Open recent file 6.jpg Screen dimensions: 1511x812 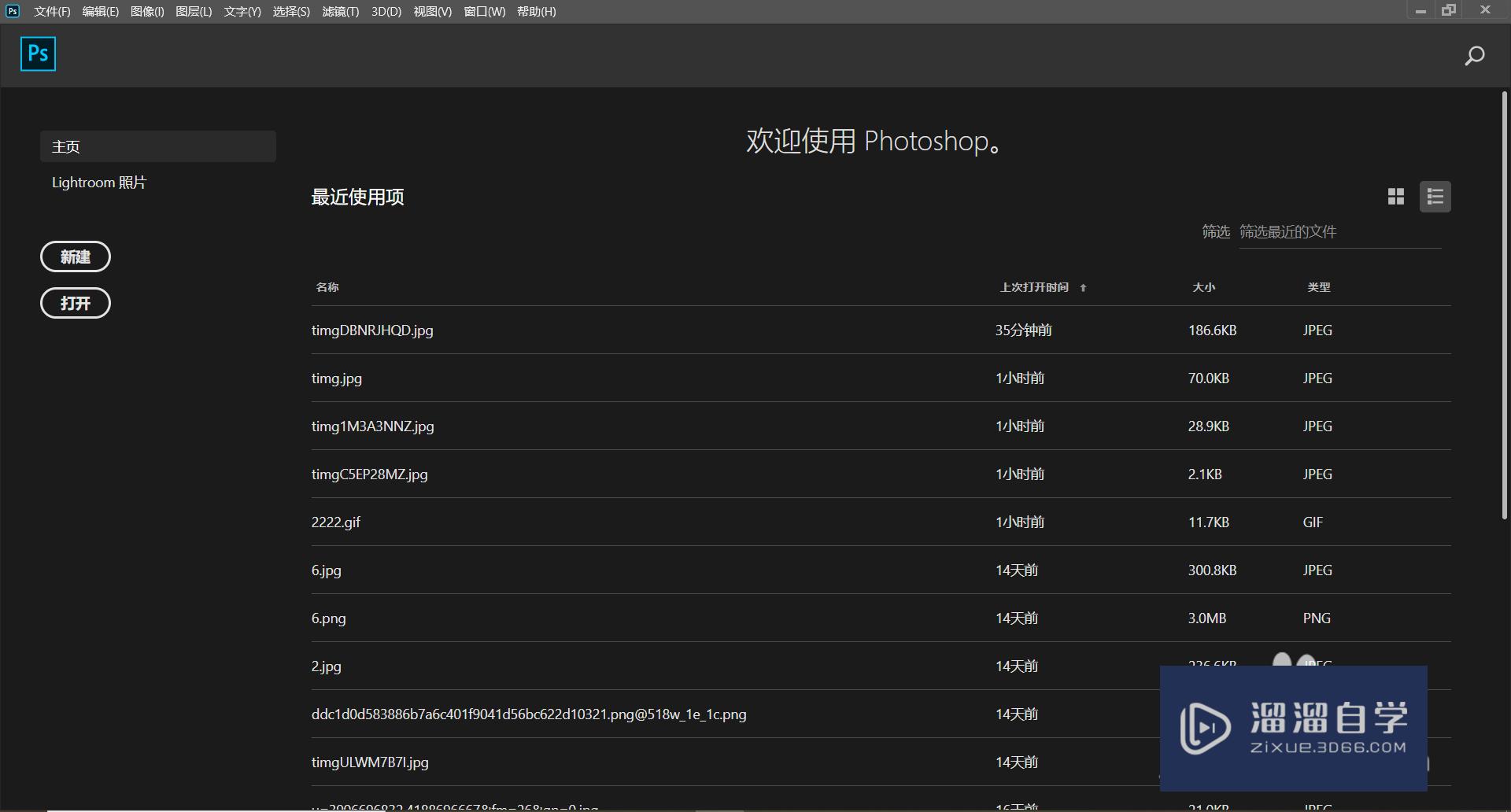tap(327, 570)
